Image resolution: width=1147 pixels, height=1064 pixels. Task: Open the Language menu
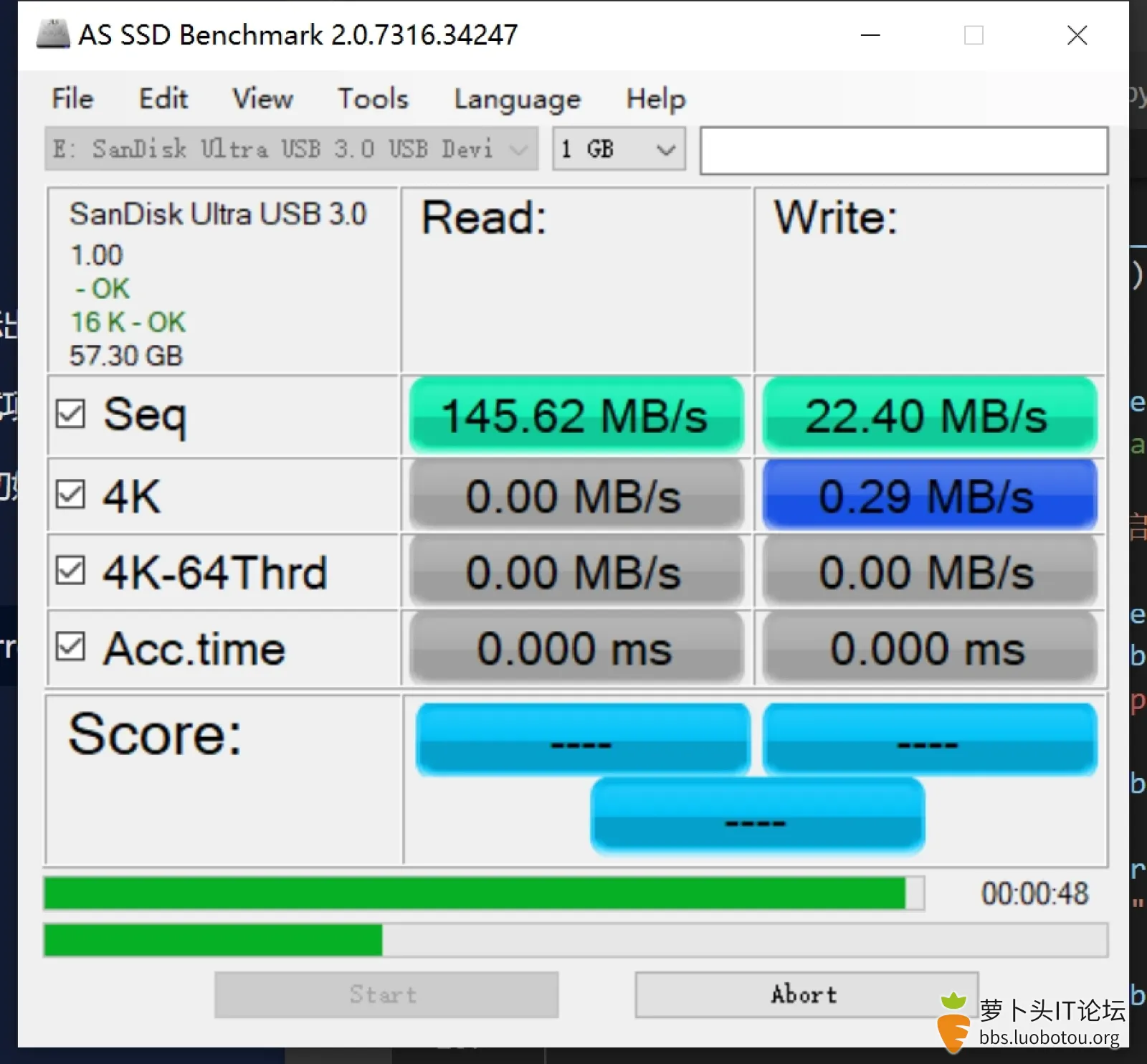(517, 99)
